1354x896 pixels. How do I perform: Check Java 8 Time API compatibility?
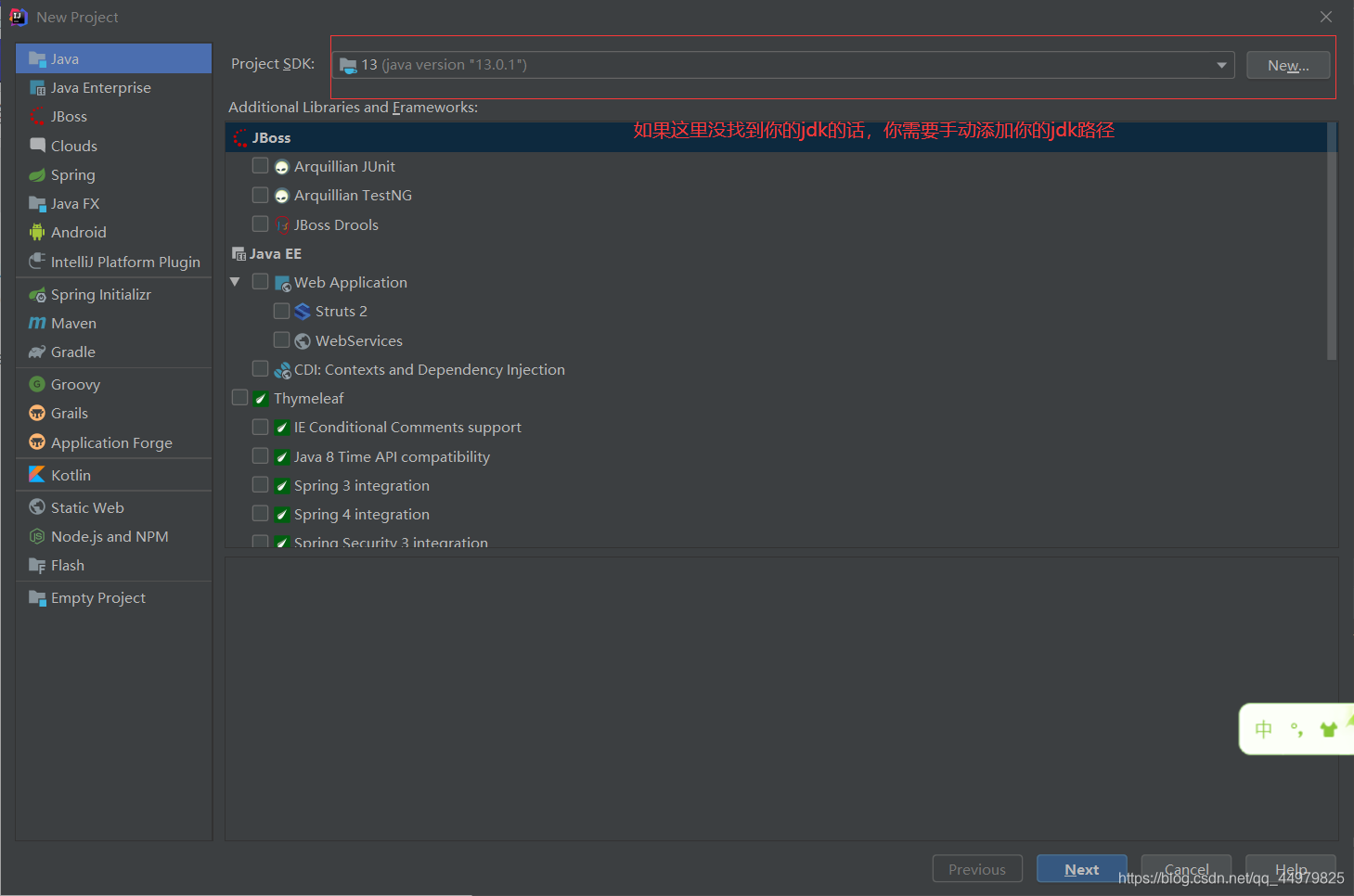coord(261,456)
